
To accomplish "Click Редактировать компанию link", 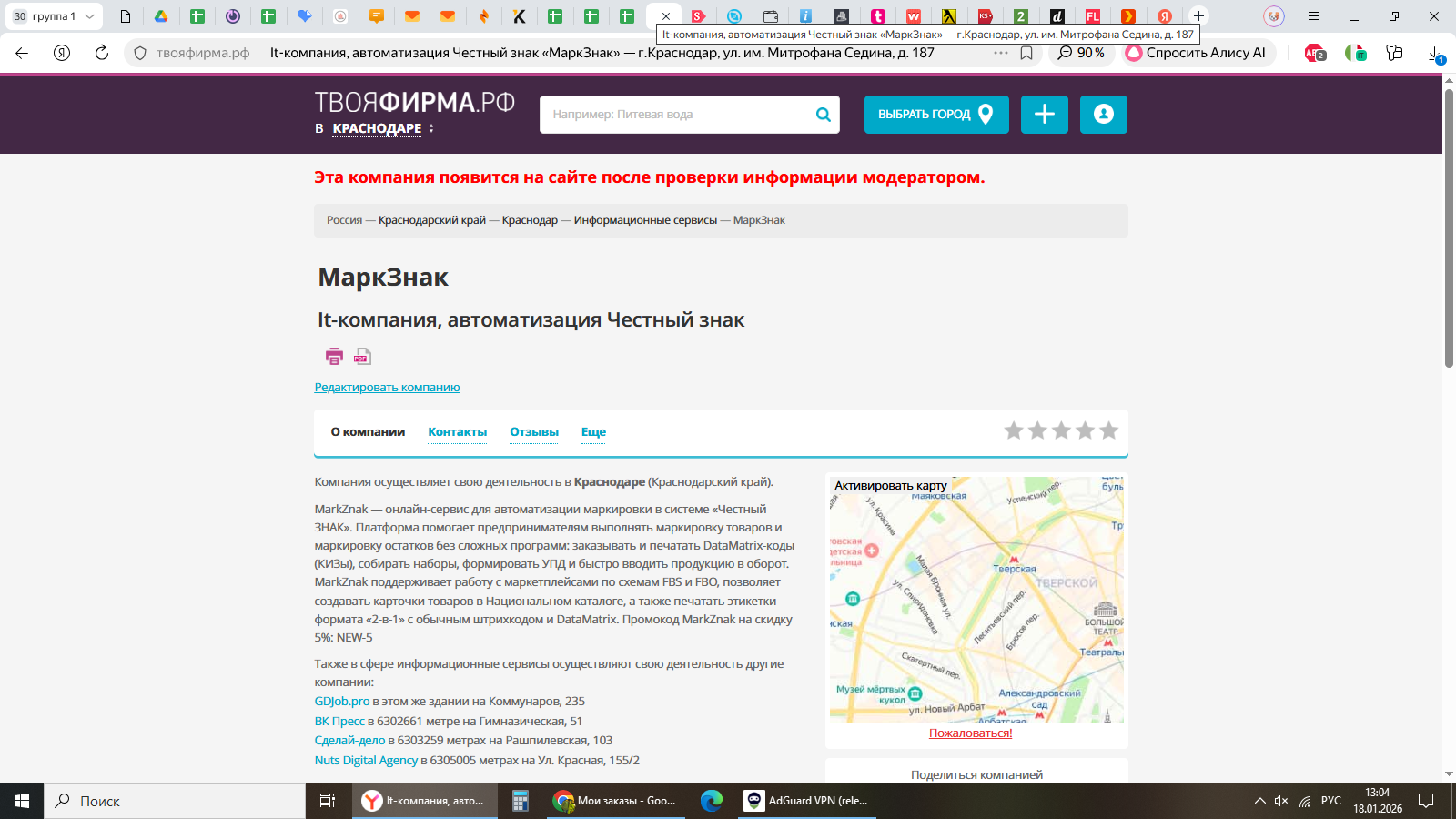I will click(x=387, y=388).
